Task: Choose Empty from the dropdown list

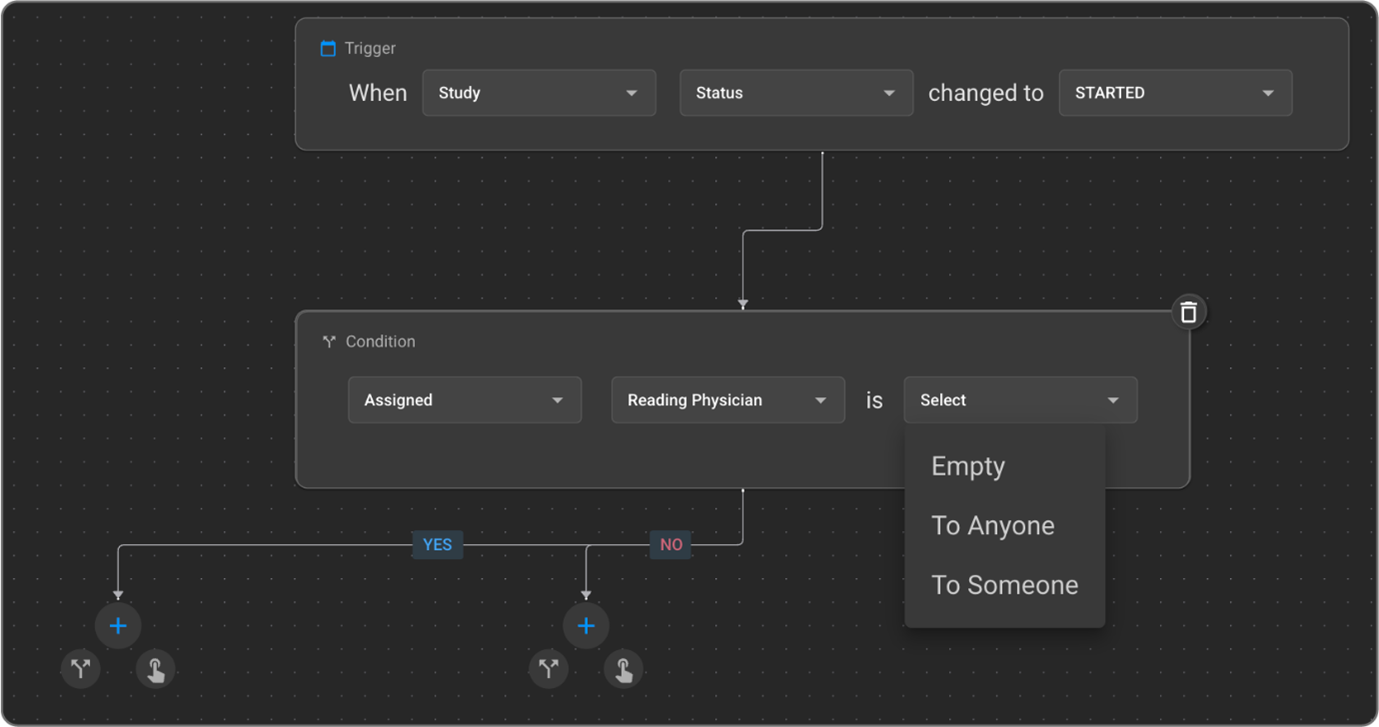Action: click(968, 466)
